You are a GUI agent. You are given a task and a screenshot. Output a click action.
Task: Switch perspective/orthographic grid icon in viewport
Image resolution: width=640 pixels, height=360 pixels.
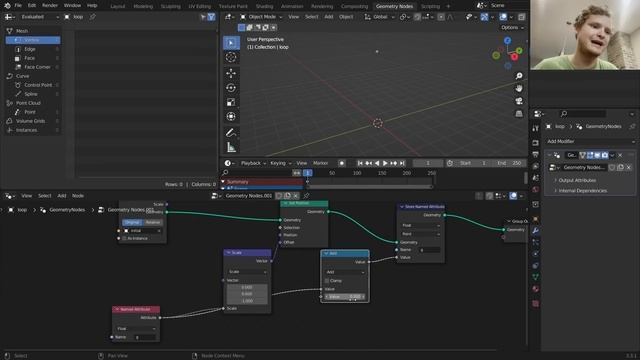(x=519, y=113)
